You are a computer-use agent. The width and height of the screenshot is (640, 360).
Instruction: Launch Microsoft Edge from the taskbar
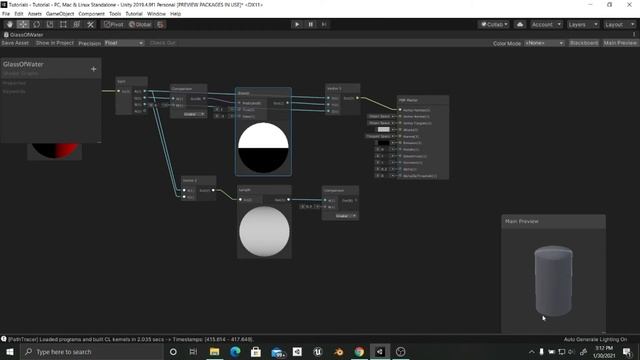(x=235, y=352)
